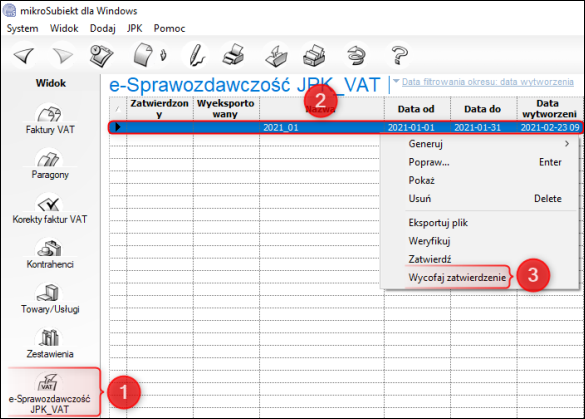
Task: Click the first printer toolbar icon
Action: tap(234, 55)
